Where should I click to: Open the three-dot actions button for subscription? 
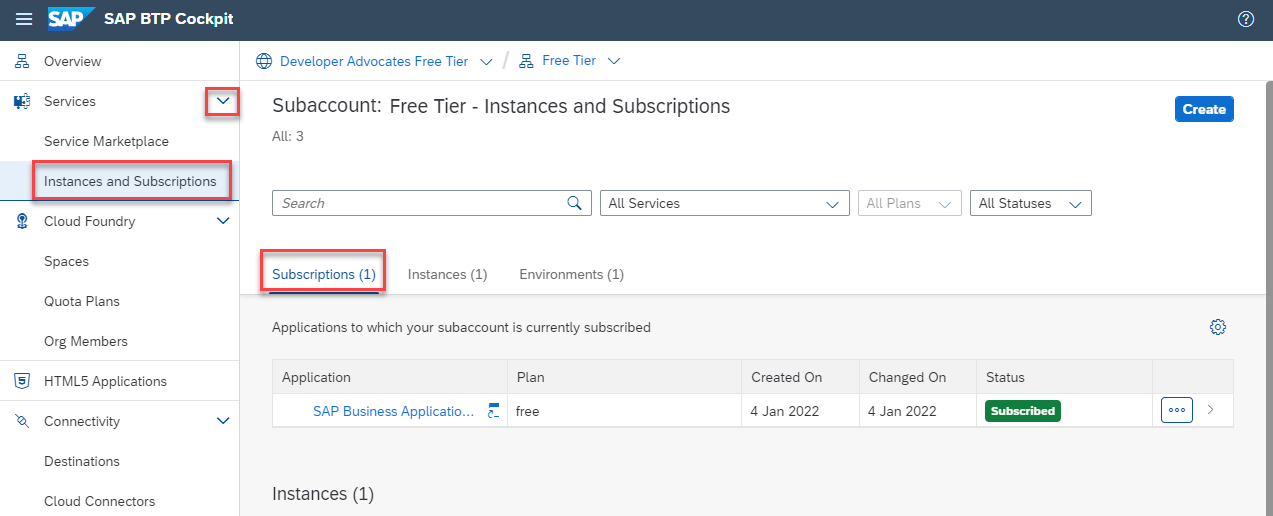1177,410
